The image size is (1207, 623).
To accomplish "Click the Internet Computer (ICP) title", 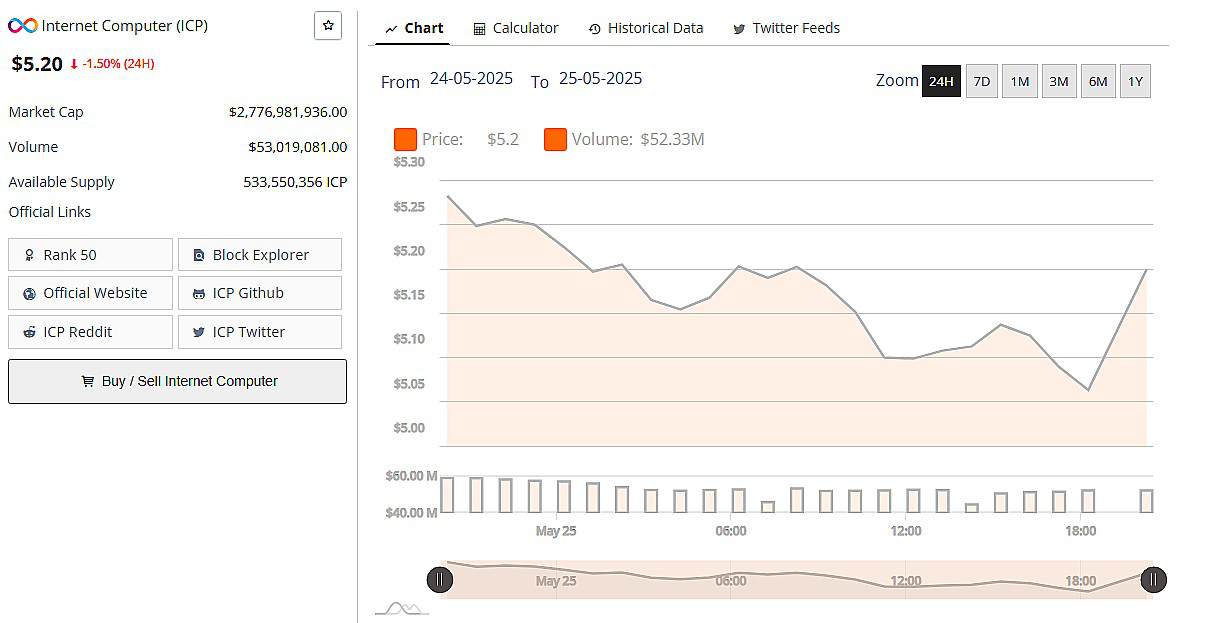I will (x=125, y=26).
